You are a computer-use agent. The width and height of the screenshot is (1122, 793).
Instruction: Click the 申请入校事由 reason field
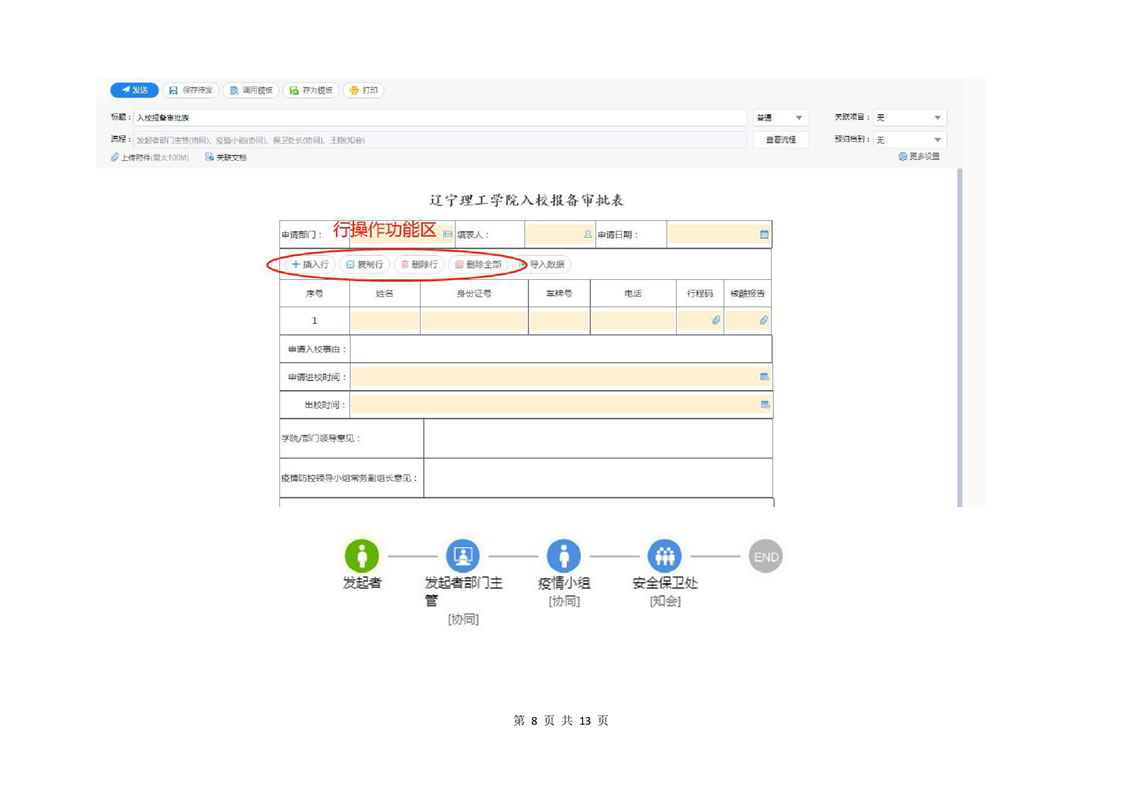[x=561, y=349]
